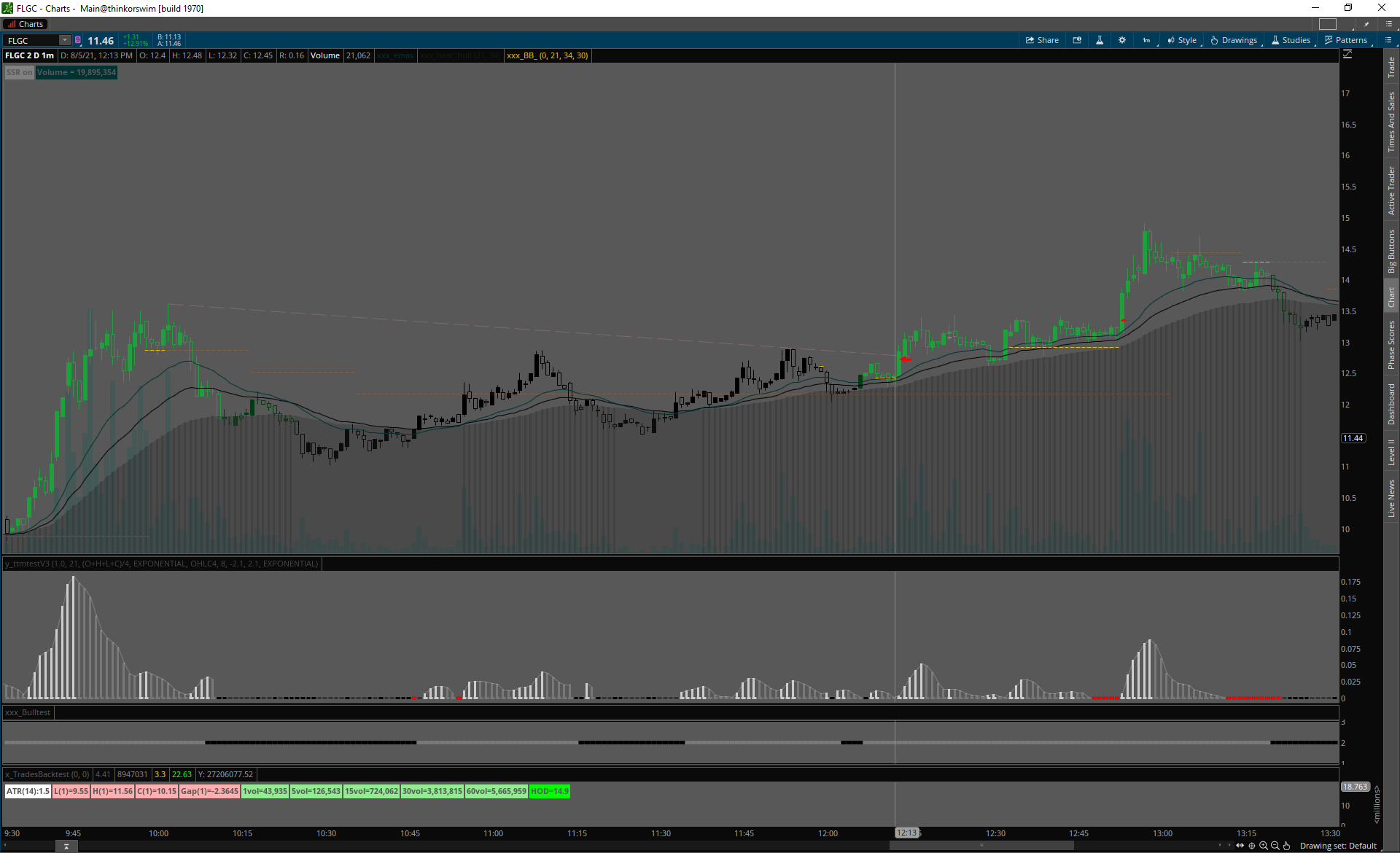Image resolution: width=1400 pixels, height=853 pixels.
Task: Click the Share button
Action: click(x=1042, y=40)
